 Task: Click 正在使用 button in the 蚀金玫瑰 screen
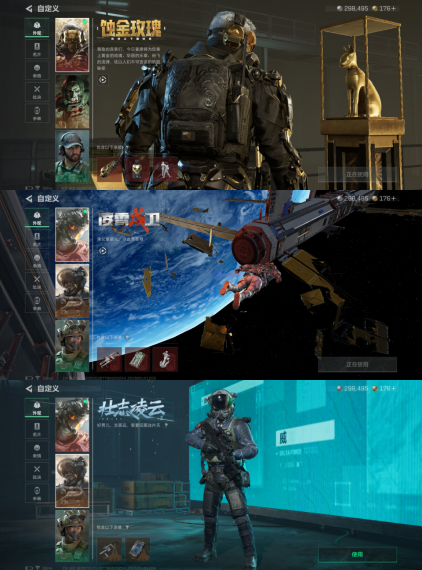pyautogui.click(x=357, y=174)
